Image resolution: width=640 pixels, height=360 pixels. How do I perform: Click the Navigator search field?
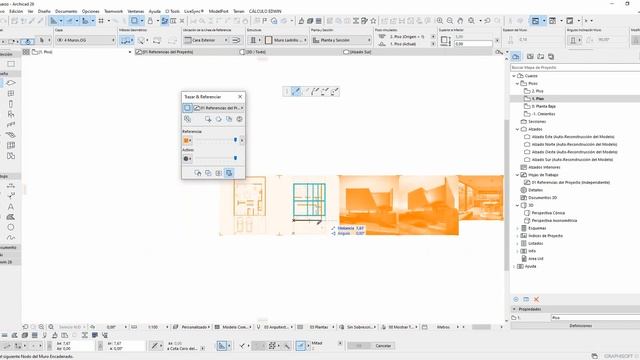point(575,67)
